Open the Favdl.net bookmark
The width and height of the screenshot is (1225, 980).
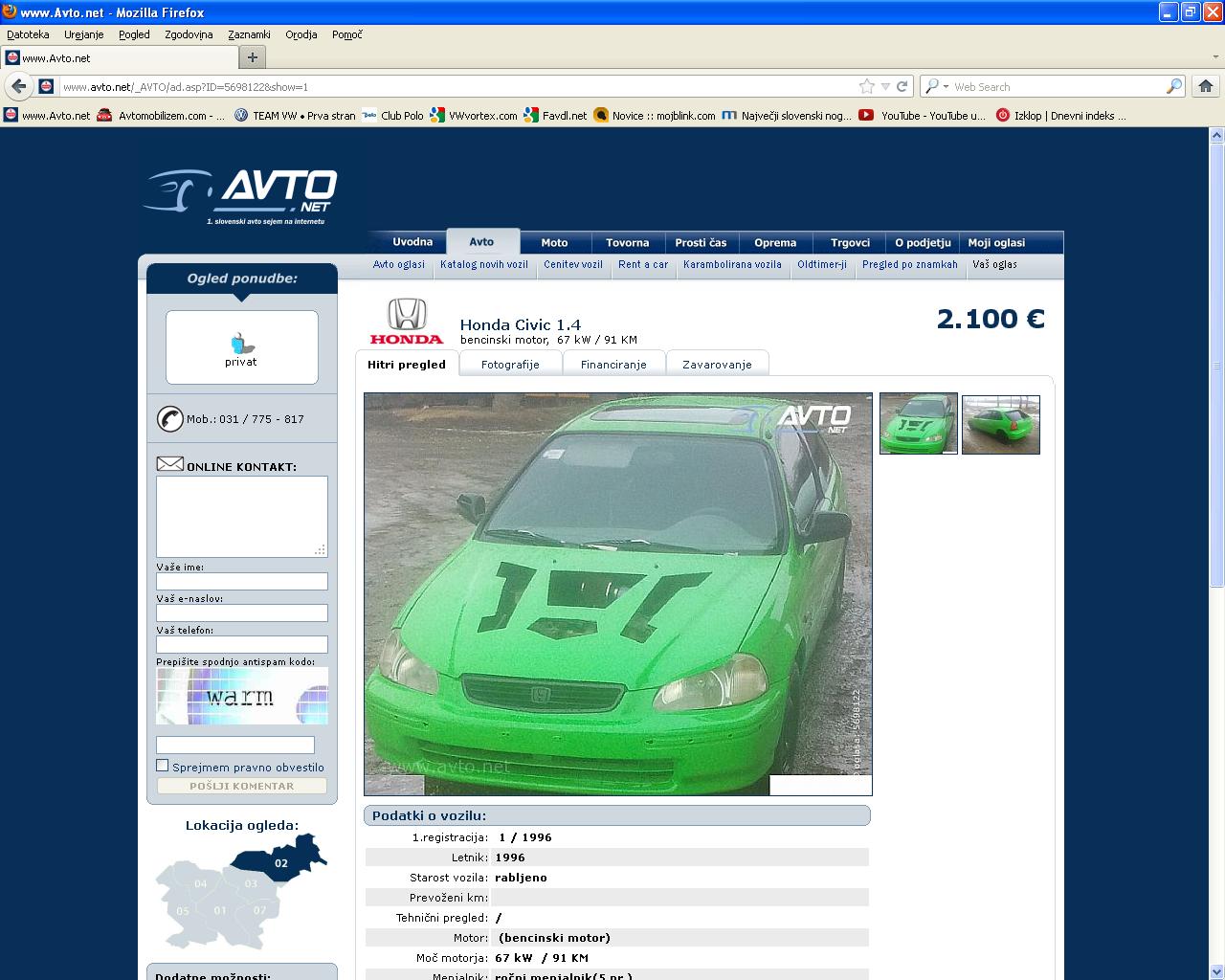555,115
